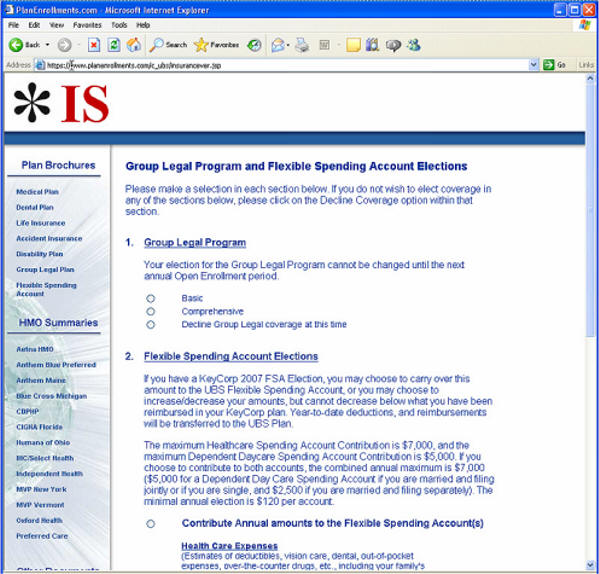Open Blue Cross Michigan summary link
Screen dimensions: 599x574
(x=51, y=396)
